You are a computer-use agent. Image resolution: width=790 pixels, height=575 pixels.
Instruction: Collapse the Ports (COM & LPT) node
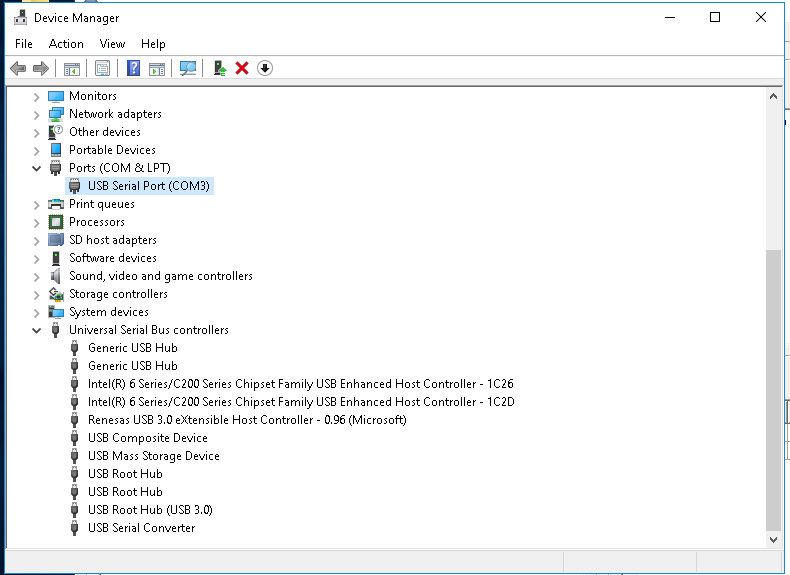click(x=36, y=168)
